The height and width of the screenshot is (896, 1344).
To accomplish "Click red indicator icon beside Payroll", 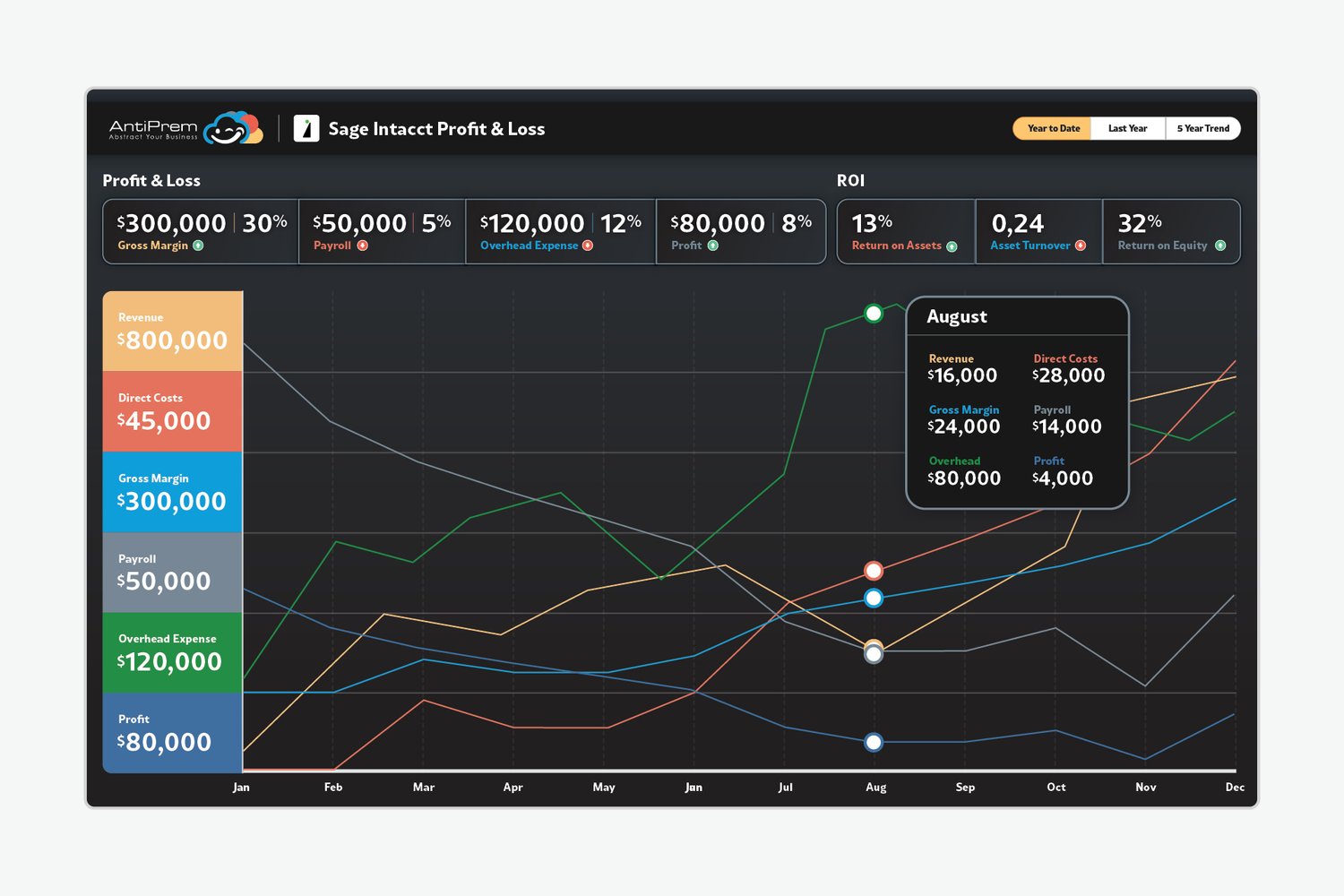I will pyautogui.click(x=363, y=246).
